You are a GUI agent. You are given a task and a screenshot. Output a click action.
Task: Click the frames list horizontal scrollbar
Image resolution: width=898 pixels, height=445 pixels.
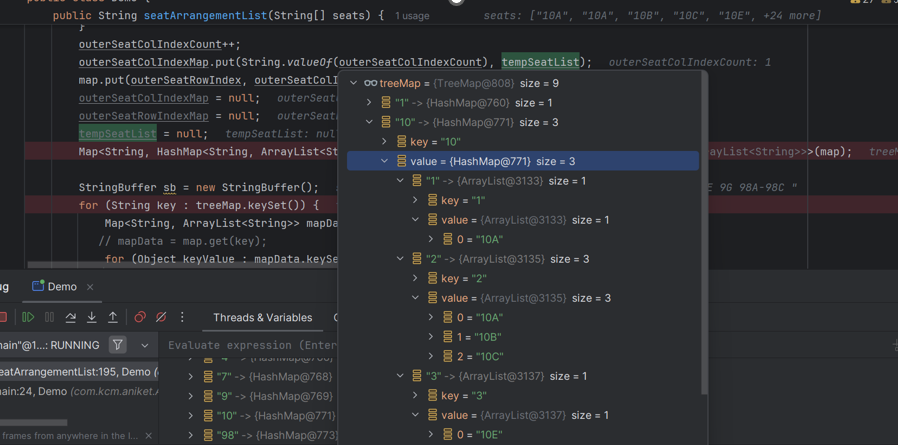click(x=33, y=423)
